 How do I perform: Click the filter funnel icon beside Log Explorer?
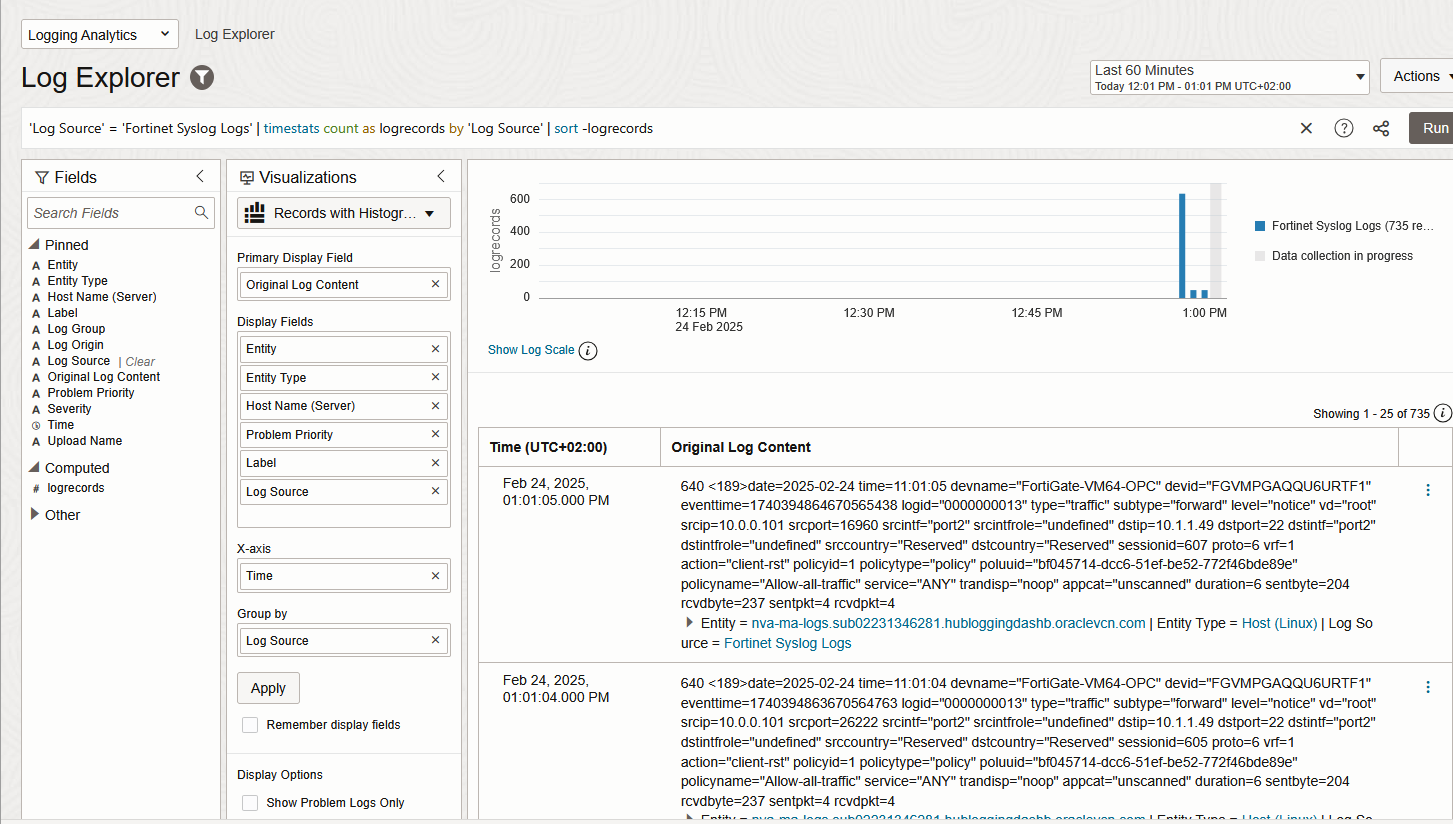click(x=202, y=77)
